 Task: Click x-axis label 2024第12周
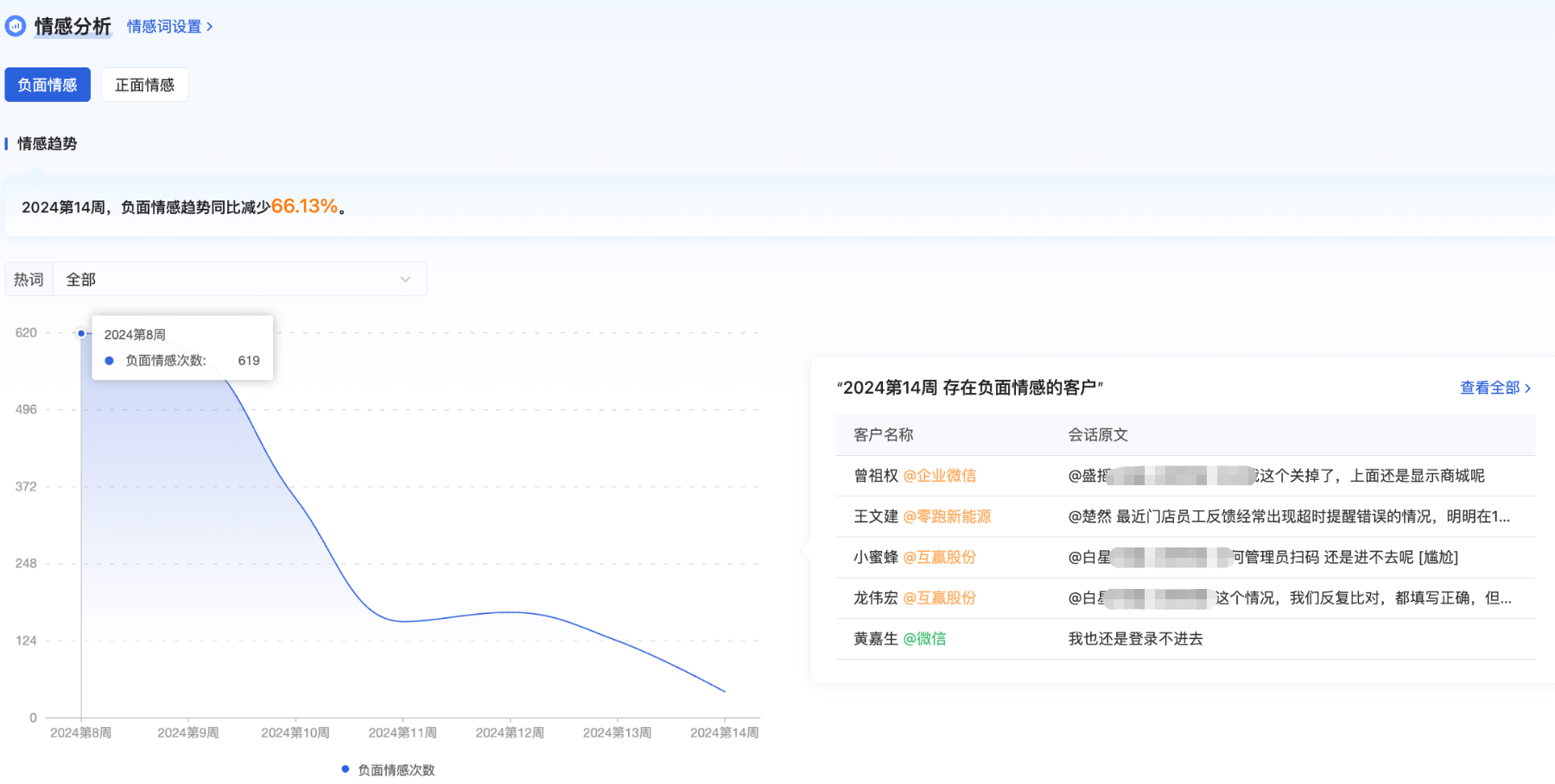tap(510, 733)
